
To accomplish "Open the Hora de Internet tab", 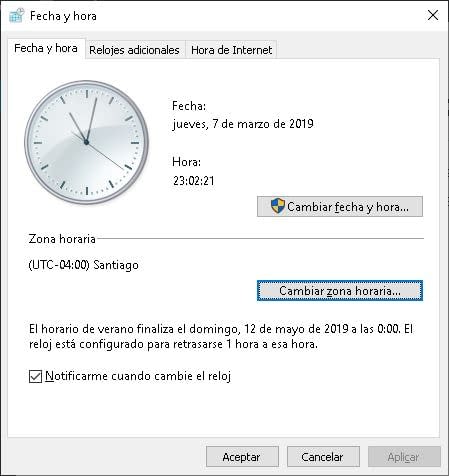I will point(231,50).
